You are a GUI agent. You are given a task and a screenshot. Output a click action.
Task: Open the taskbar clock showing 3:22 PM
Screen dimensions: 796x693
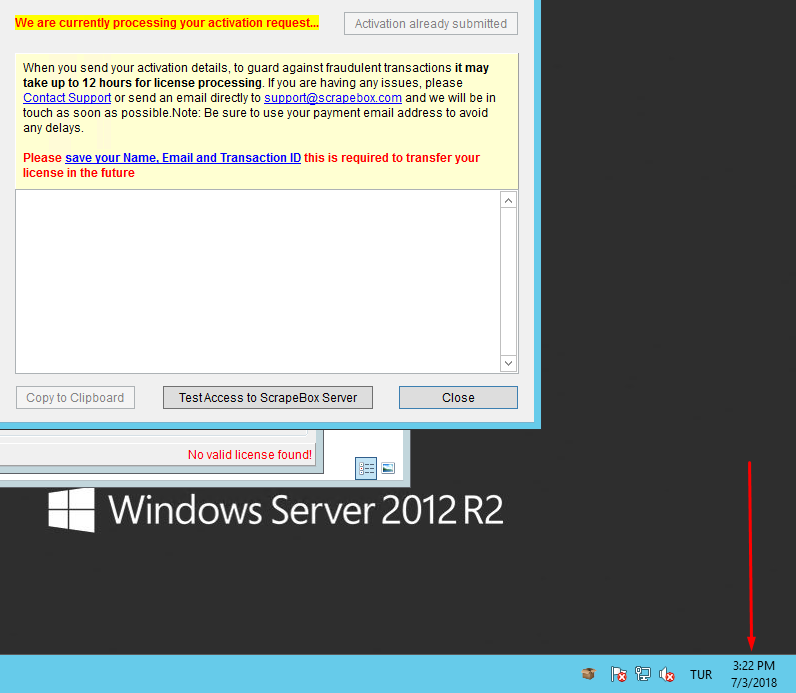point(754,674)
